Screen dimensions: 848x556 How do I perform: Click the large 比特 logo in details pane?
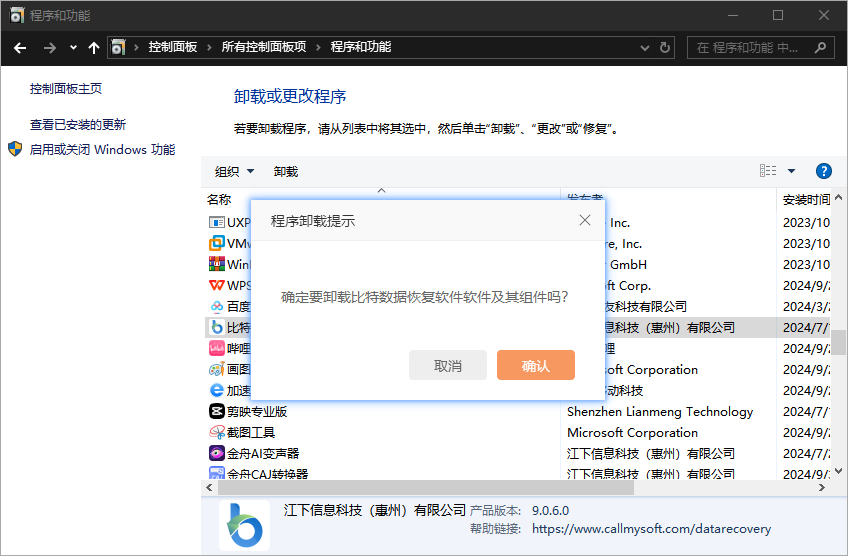244,525
